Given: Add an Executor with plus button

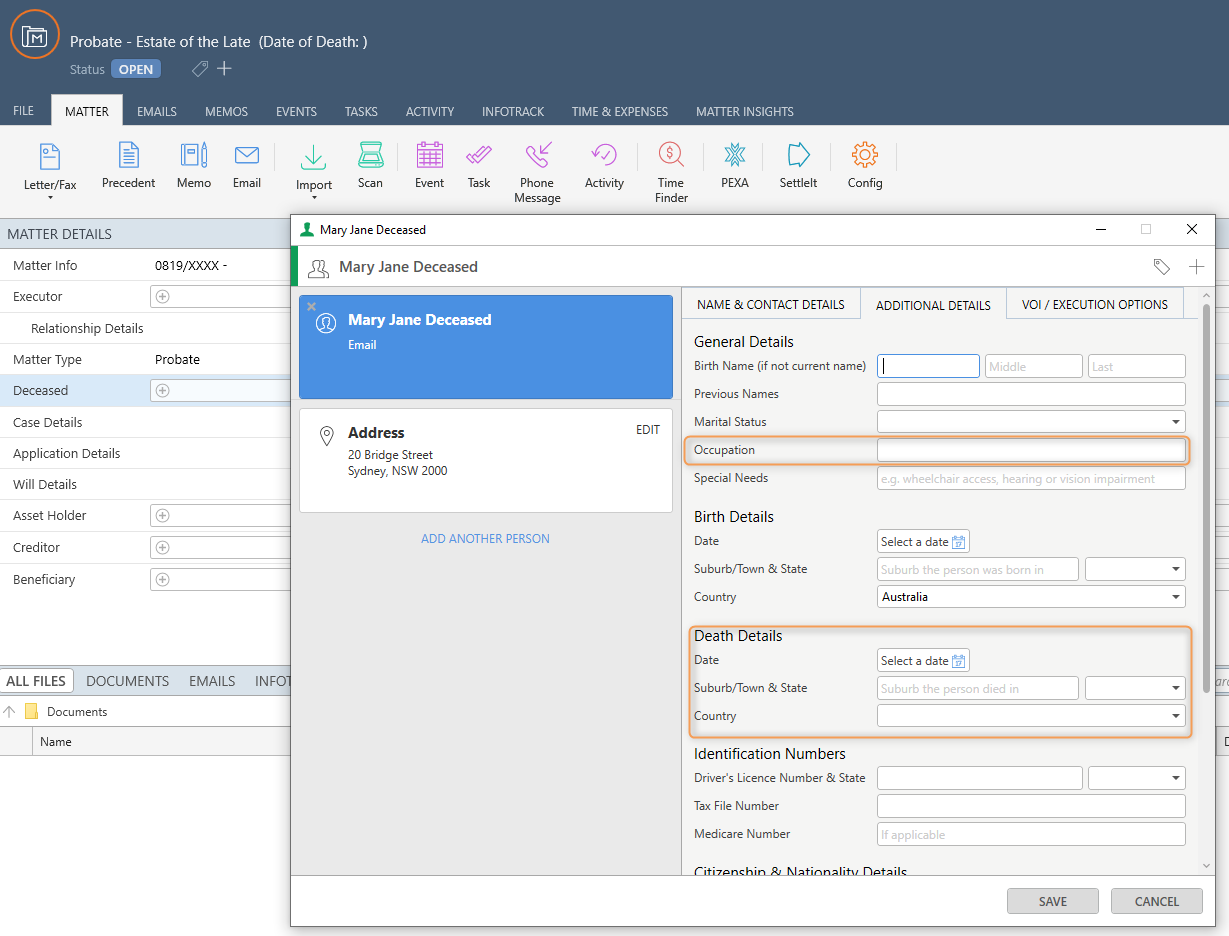Looking at the screenshot, I should coord(163,297).
